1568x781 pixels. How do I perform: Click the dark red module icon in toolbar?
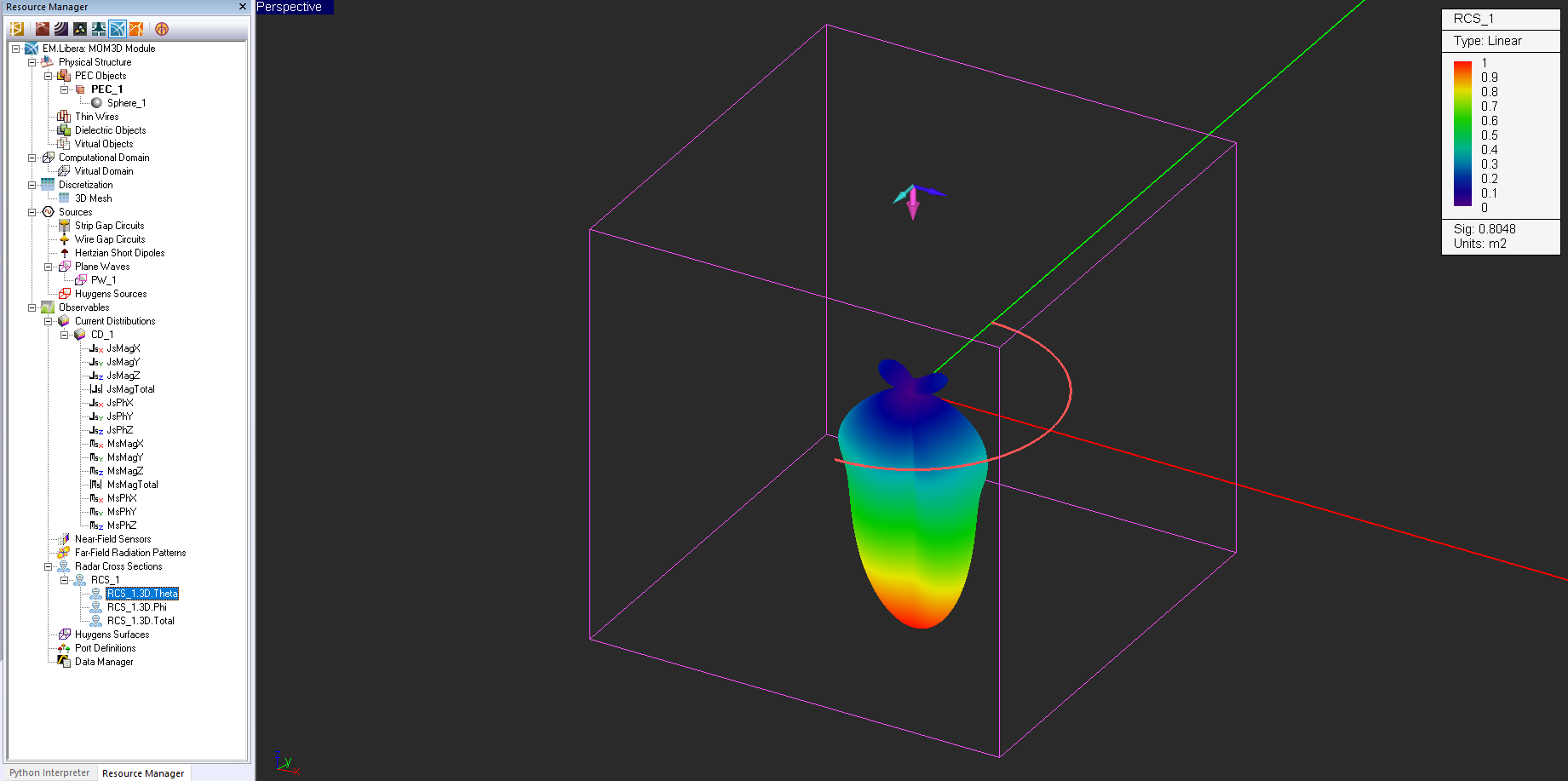coord(43,29)
